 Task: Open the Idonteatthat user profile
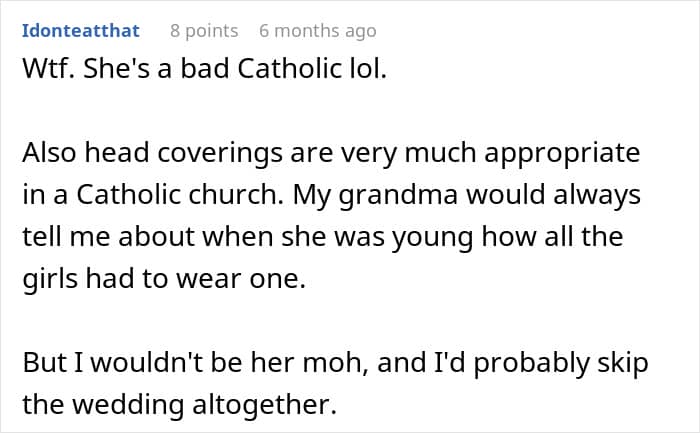click(x=81, y=31)
